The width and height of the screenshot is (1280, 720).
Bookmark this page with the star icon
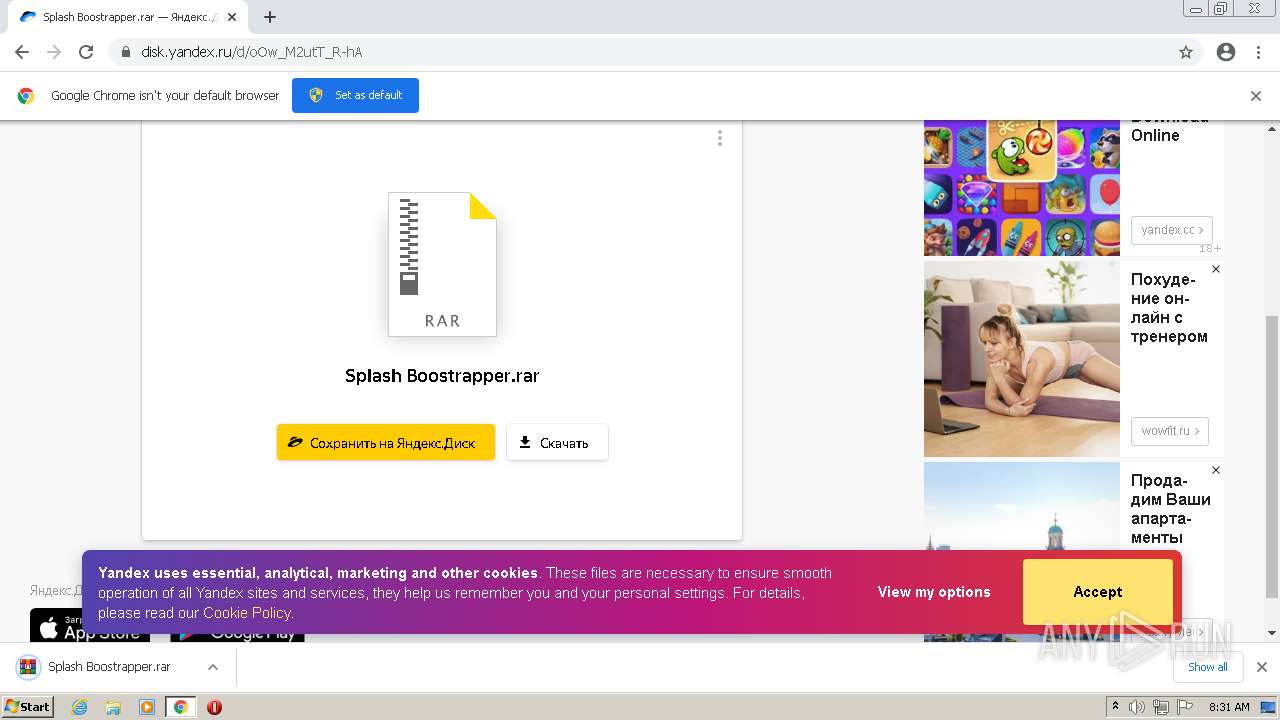point(1186,52)
